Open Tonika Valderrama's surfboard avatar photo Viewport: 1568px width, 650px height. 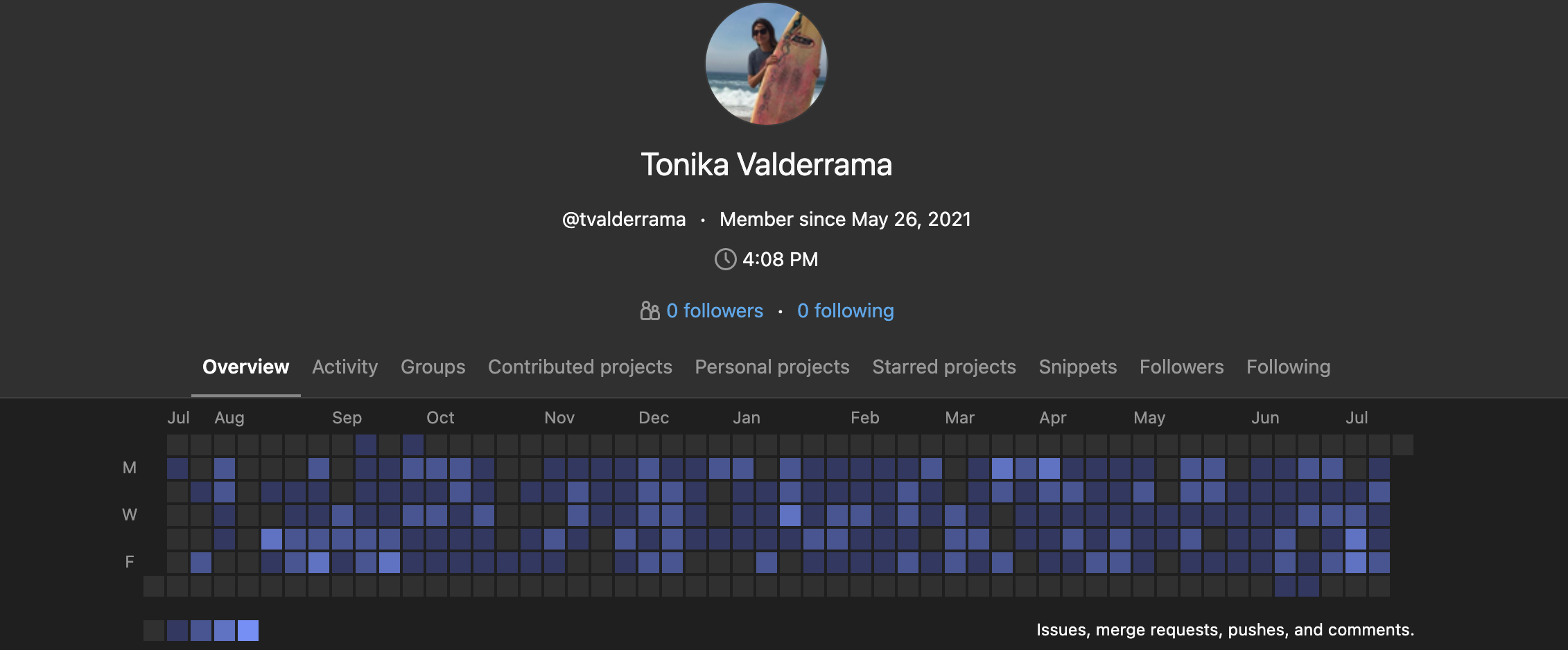click(766, 64)
